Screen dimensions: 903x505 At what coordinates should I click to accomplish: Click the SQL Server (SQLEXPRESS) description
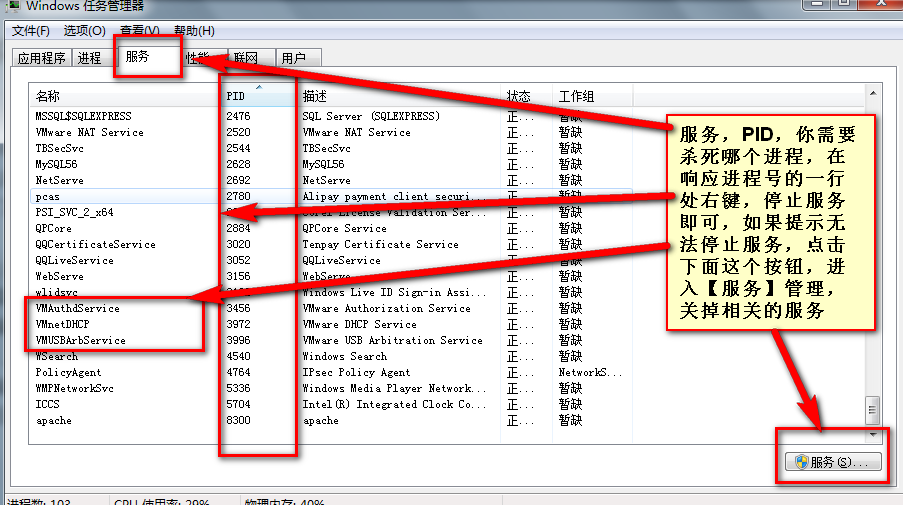(x=371, y=116)
